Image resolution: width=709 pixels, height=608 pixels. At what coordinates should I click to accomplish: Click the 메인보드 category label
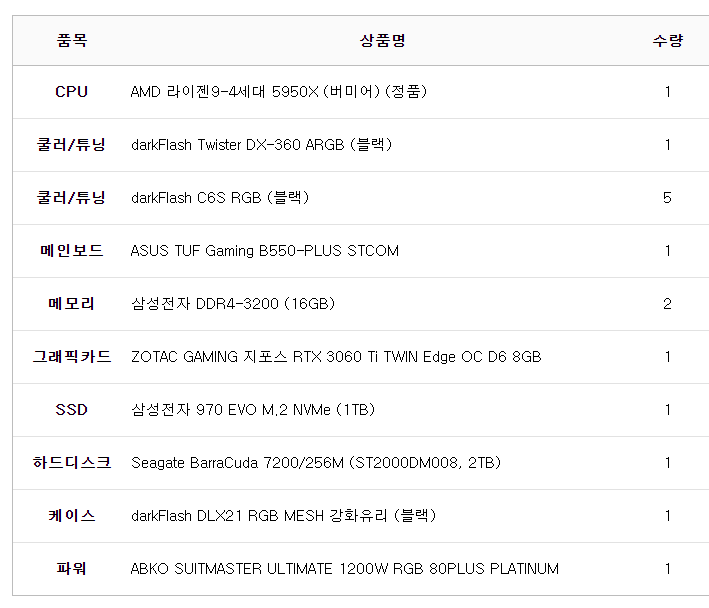71,251
